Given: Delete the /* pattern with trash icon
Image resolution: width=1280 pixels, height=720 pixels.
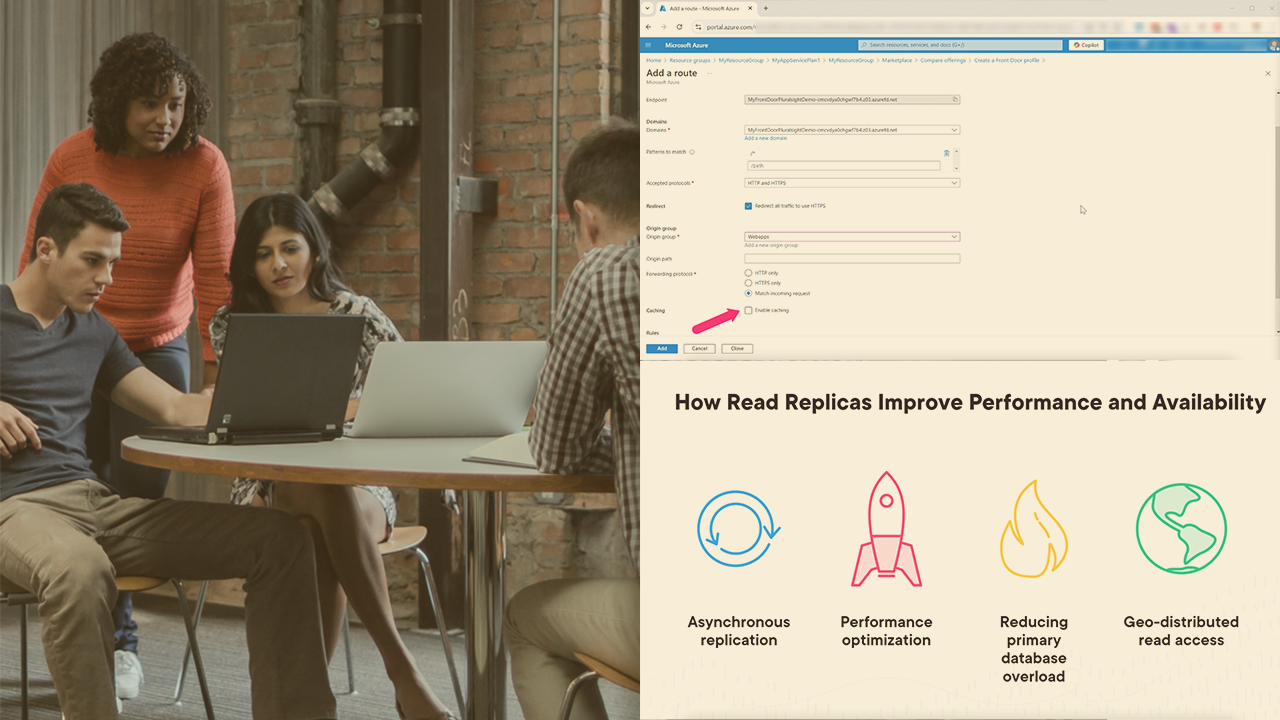Looking at the screenshot, I should pyautogui.click(x=946, y=153).
